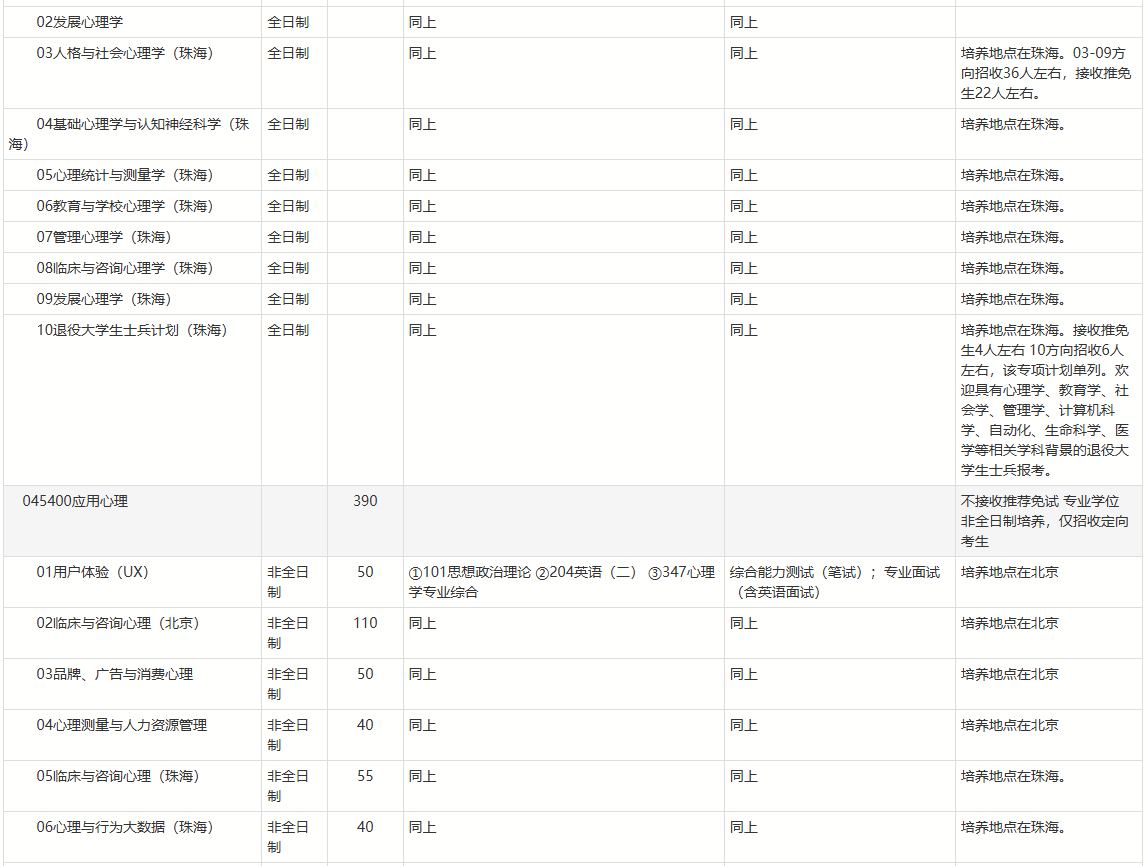Click 04基础心理学与认知神经科学 direction name
Screen dimensions: 1145x866
click(x=142, y=124)
